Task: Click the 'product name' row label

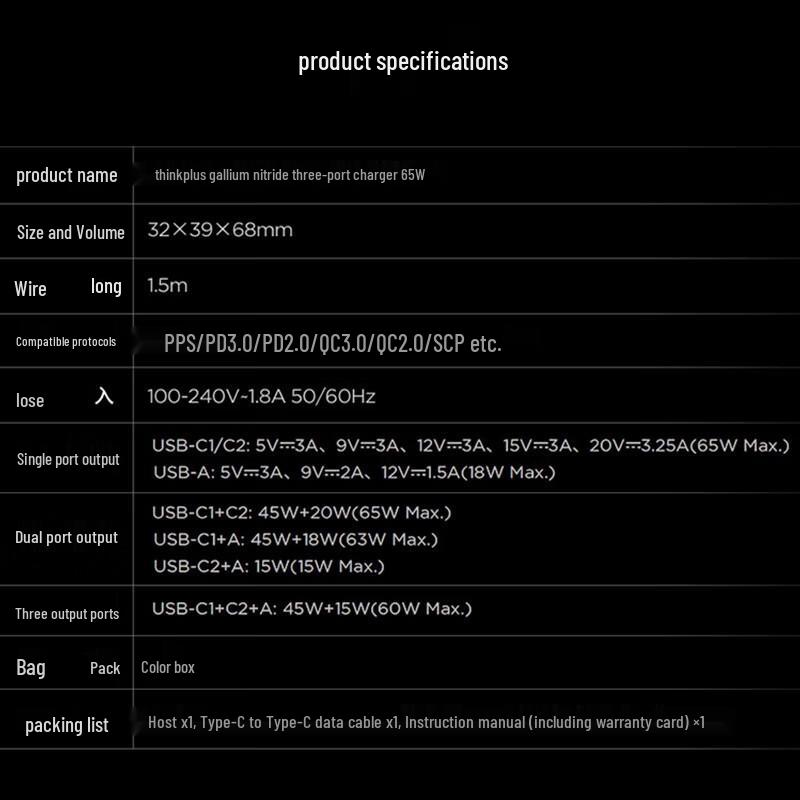Action: (67, 175)
